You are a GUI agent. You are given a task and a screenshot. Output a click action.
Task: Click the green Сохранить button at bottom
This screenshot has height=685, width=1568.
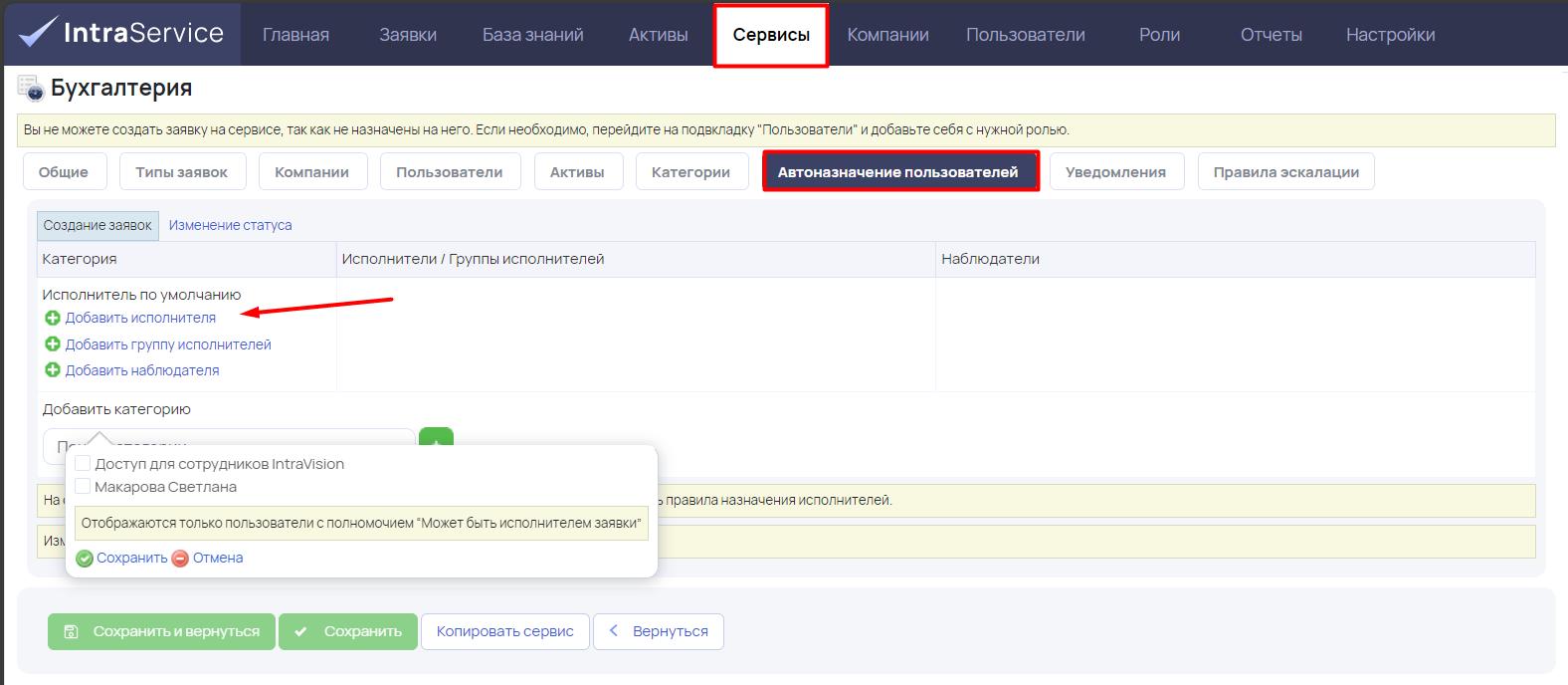tap(348, 631)
